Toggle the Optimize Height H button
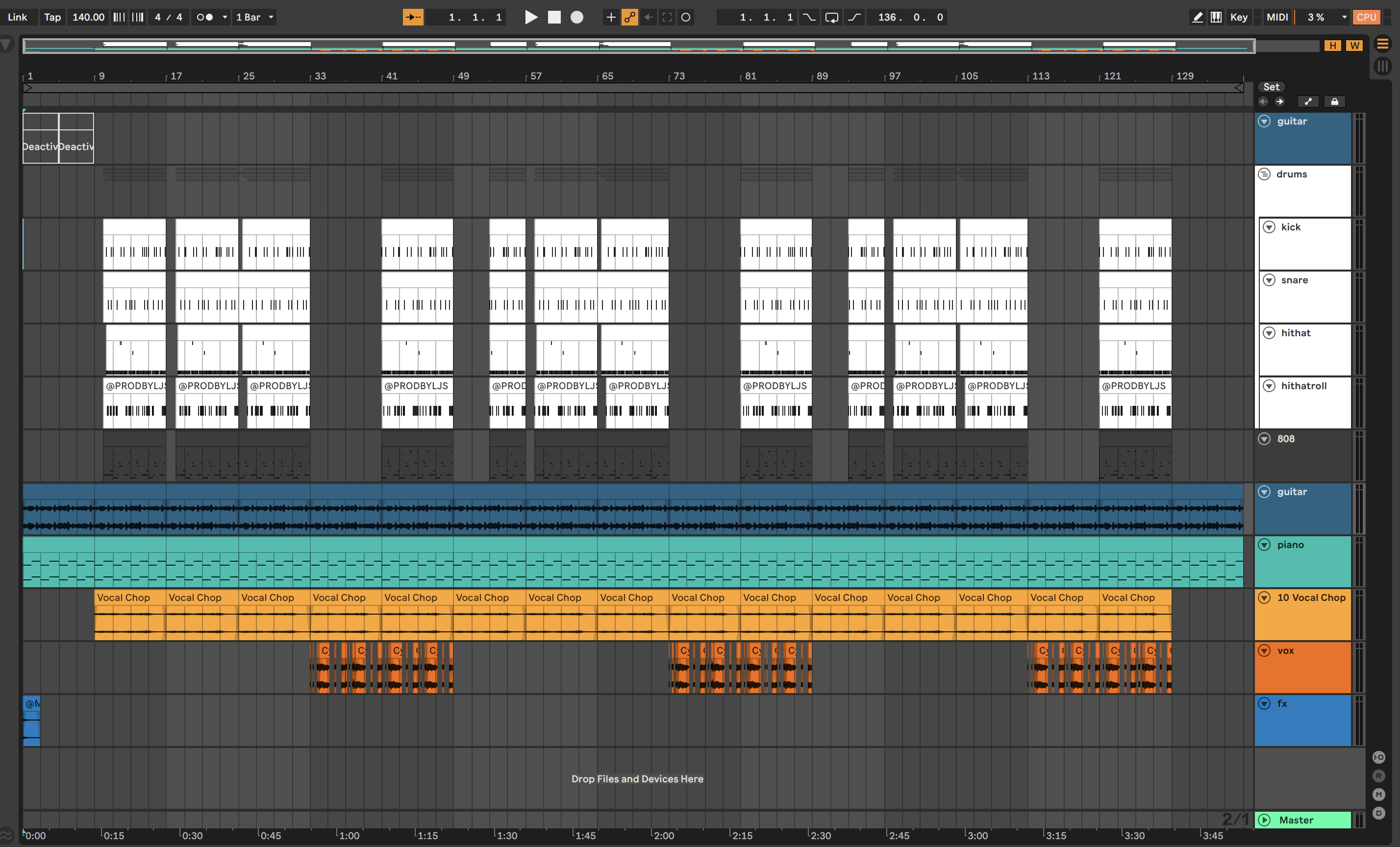This screenshot has width=1400, height=847. pos(1332,46)
